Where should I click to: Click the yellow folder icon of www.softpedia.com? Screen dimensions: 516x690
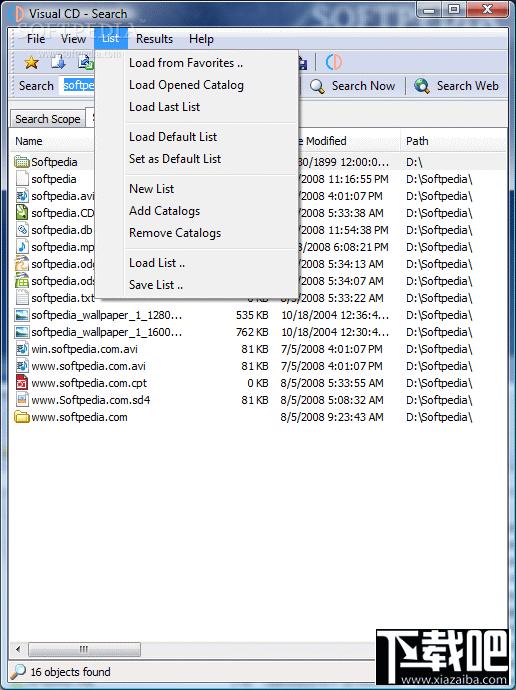[22, 417]
